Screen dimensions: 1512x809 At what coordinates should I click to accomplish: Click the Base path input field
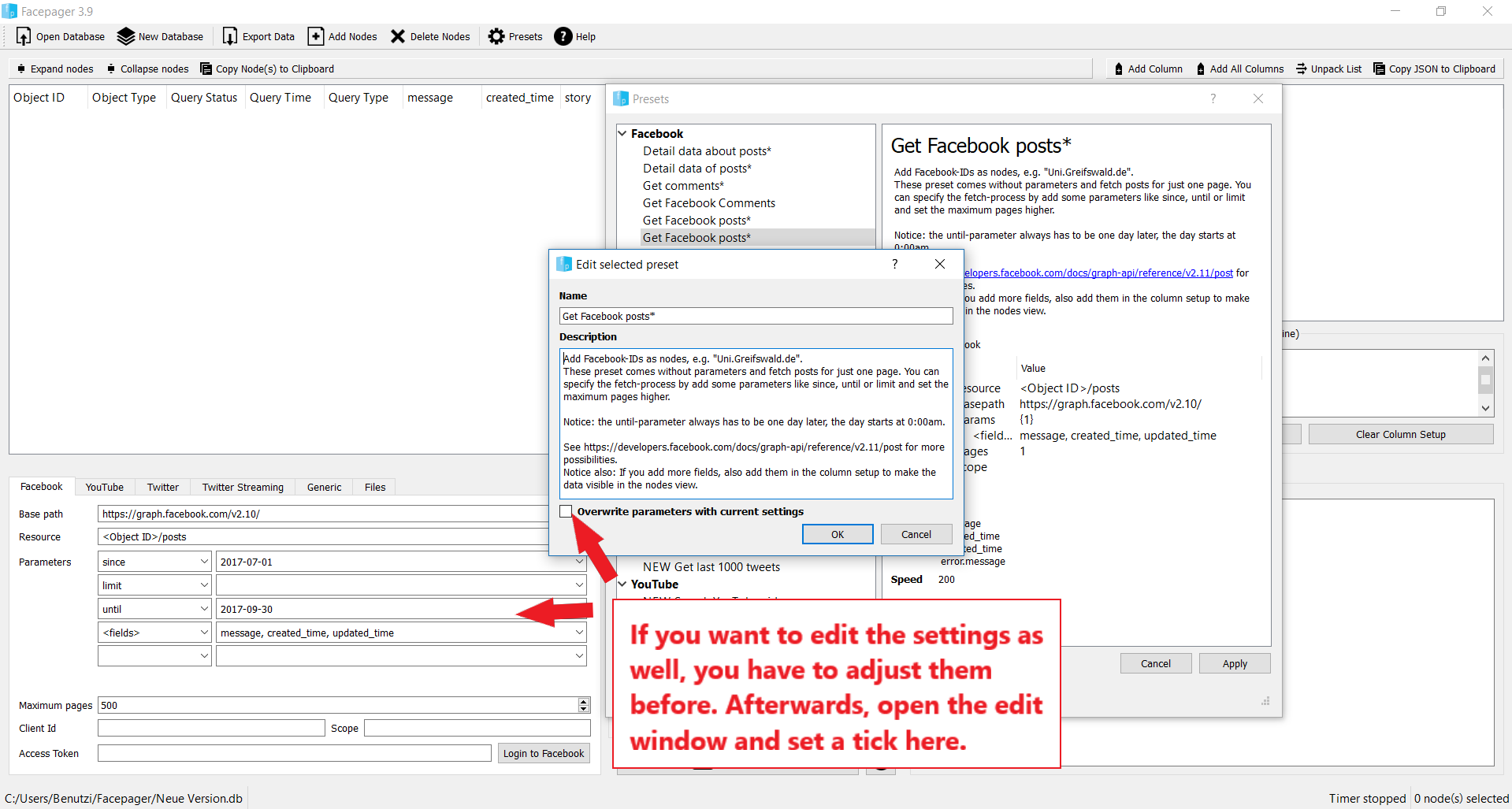(x=323, y=514)
